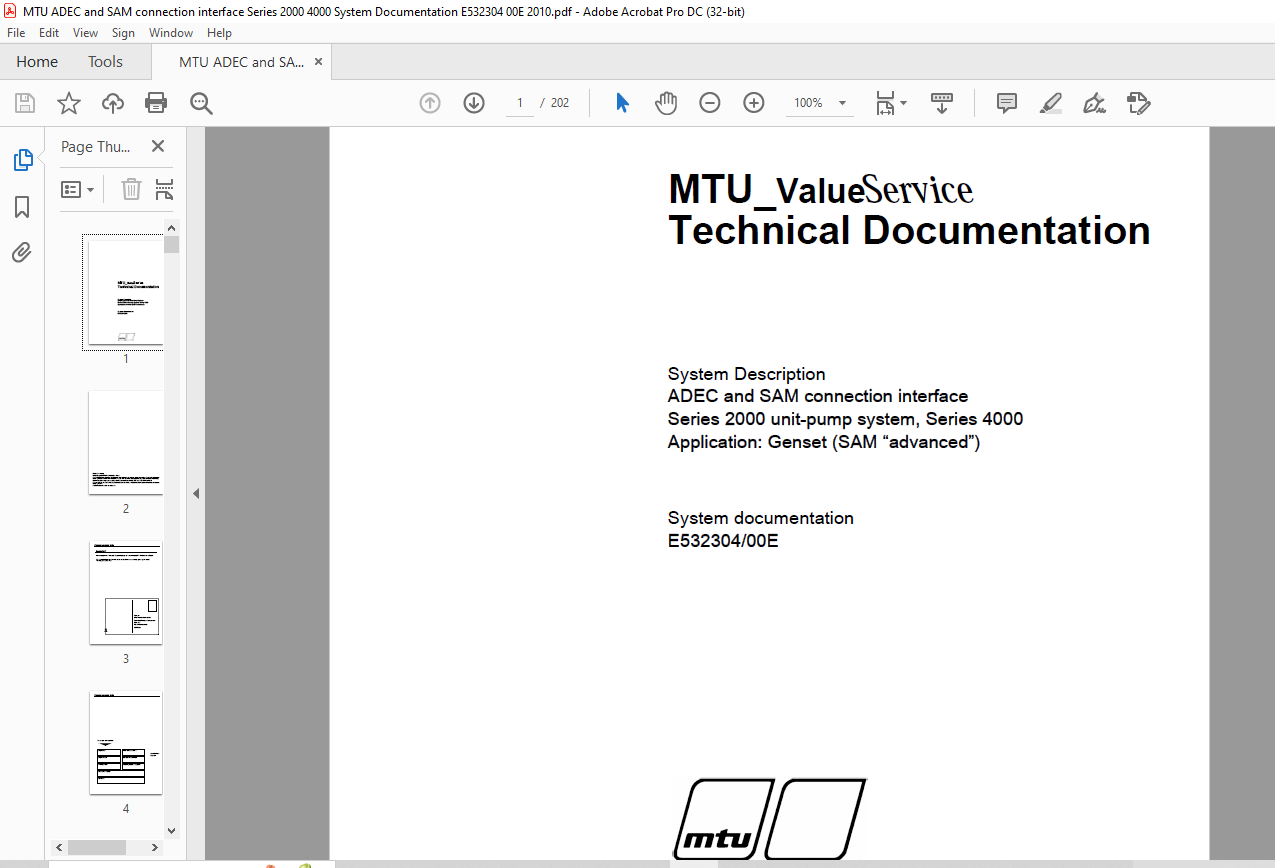
Task: Click the stamp and edit tool icon
Action: [x=1138, y=103]
